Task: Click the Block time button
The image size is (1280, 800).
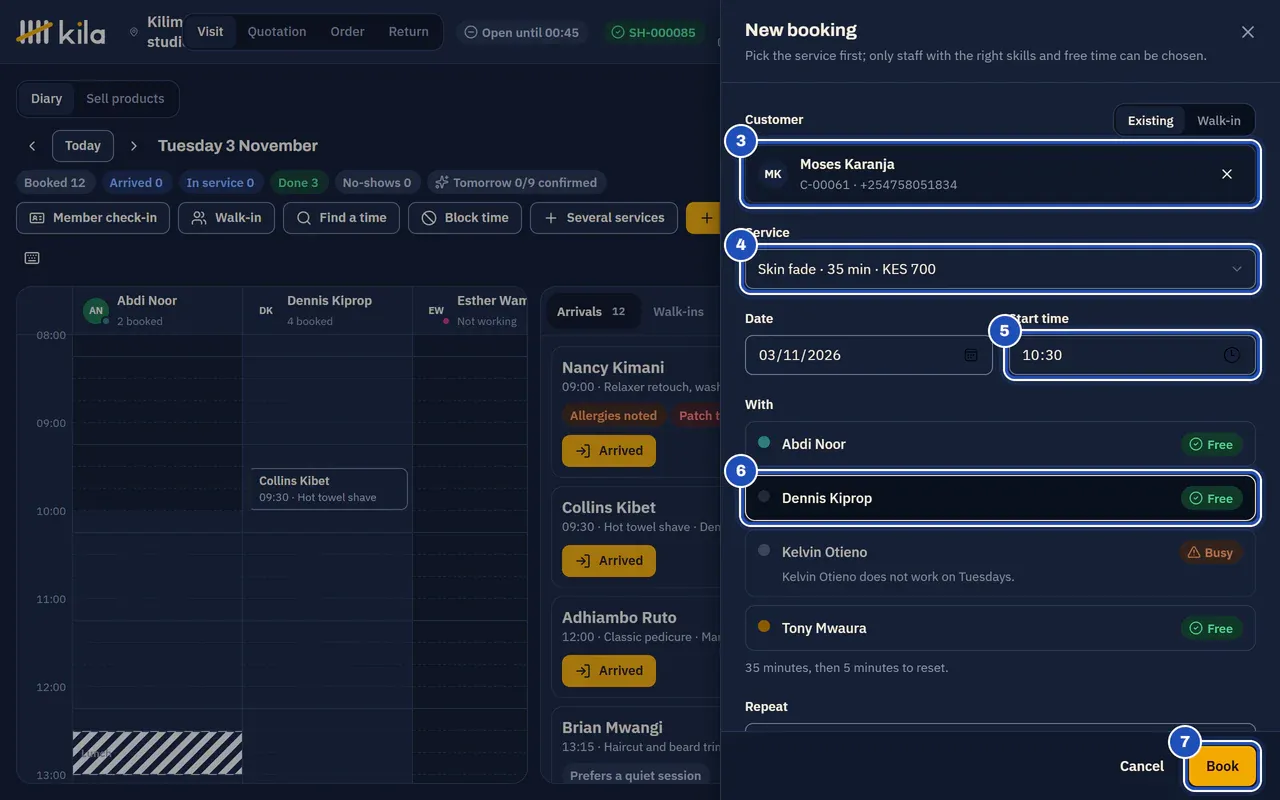Action: pos(465,218)
